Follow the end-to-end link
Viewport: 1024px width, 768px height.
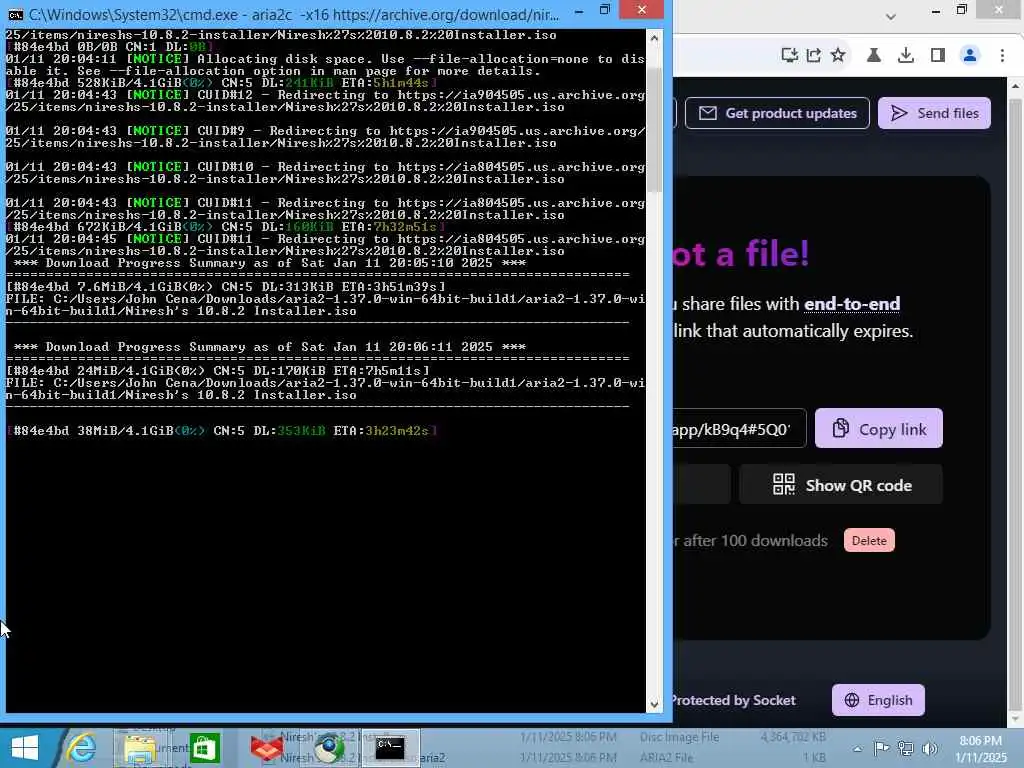[x=852, y=304]
